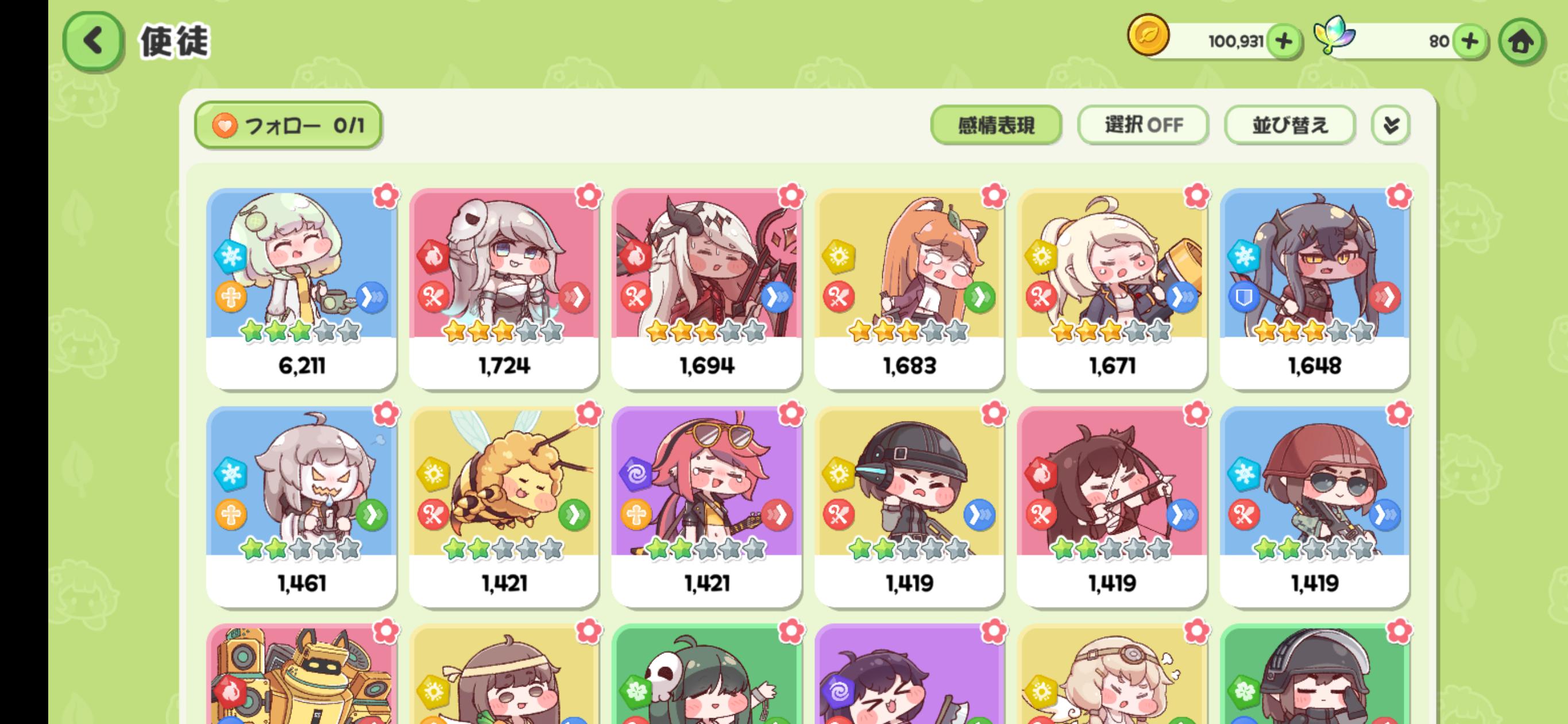Add more crystal gems with plus icon
This screenshot has height=724, width=1568.
pyautogui.click(x=1469, y=41)
